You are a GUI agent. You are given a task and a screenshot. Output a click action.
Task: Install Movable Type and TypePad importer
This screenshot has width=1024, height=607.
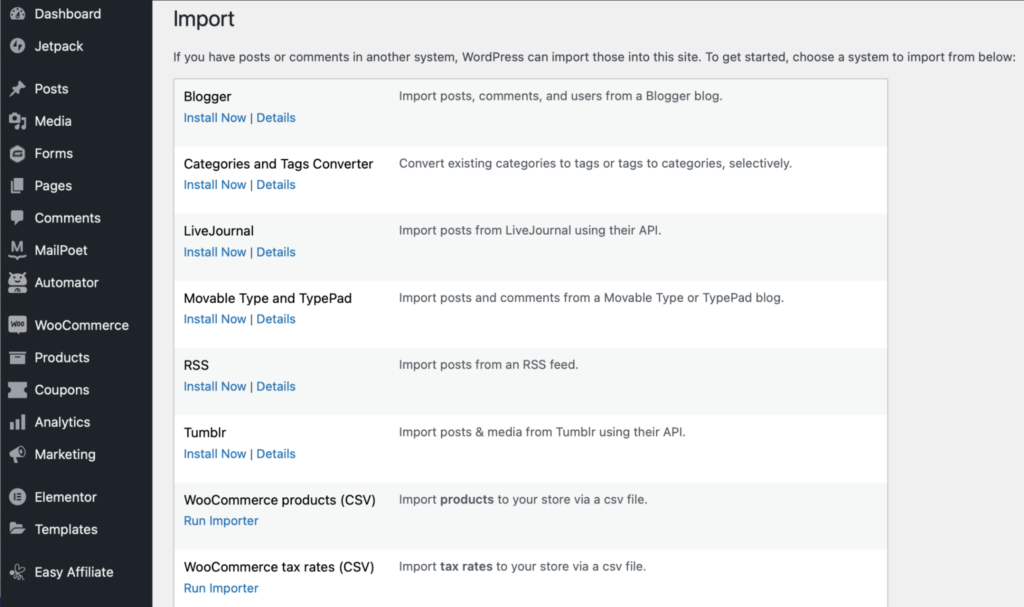(x=215, y=319)
